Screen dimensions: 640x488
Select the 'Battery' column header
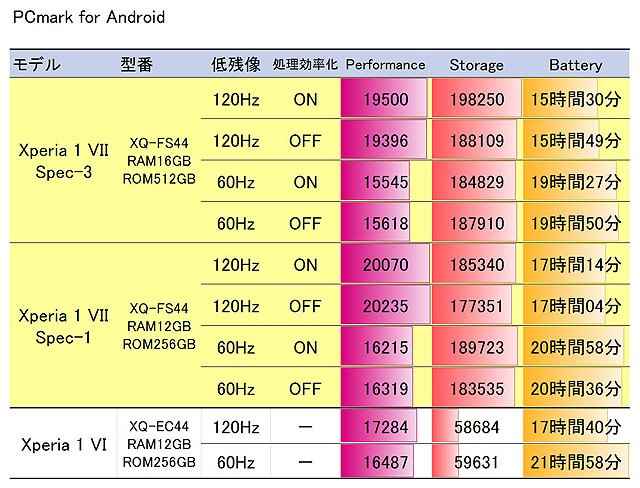[x=576, y=65]
